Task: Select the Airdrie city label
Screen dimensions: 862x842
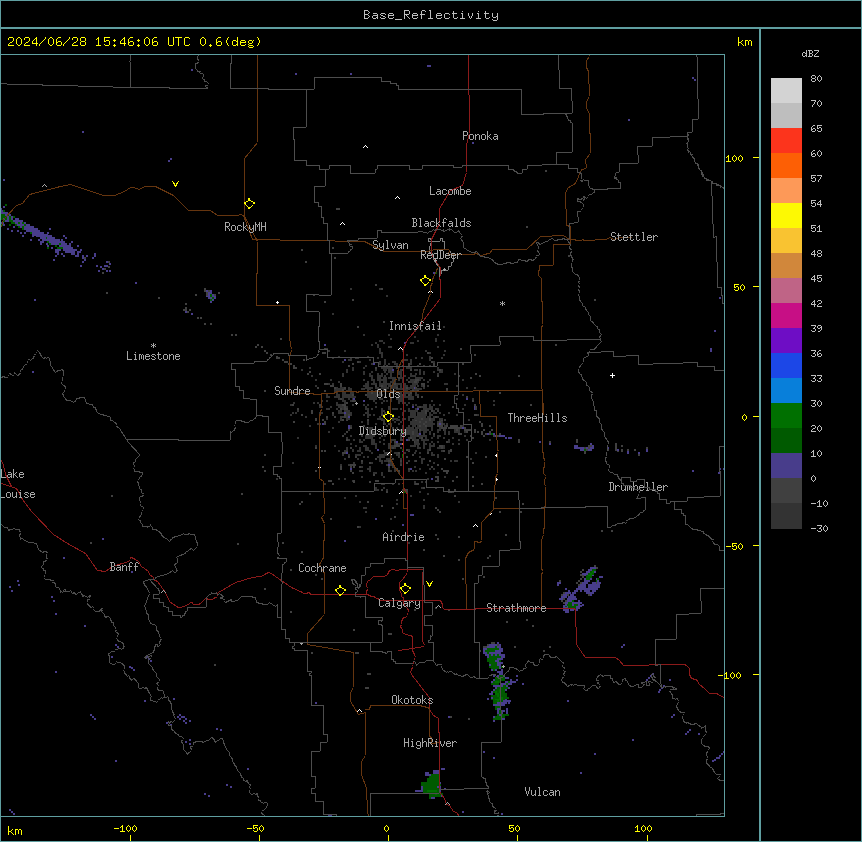Action: [x=403, y=537]
